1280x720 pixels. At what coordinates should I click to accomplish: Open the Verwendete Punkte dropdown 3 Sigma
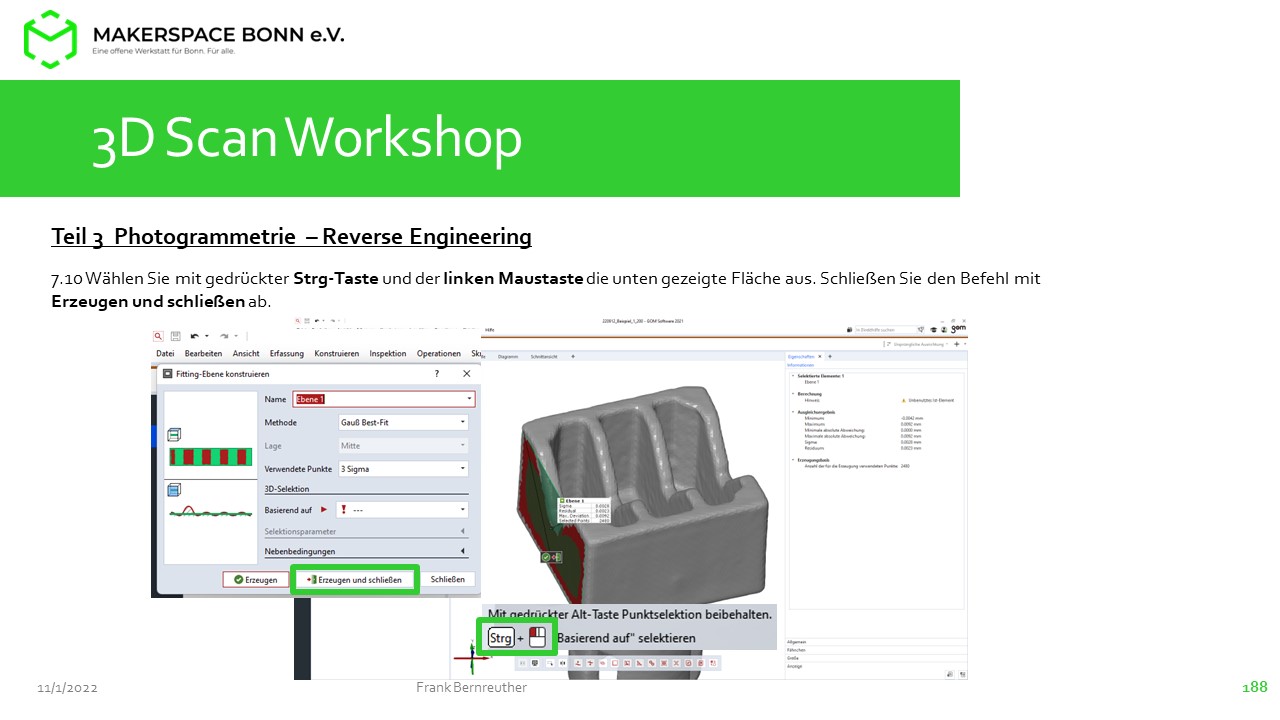404,468
